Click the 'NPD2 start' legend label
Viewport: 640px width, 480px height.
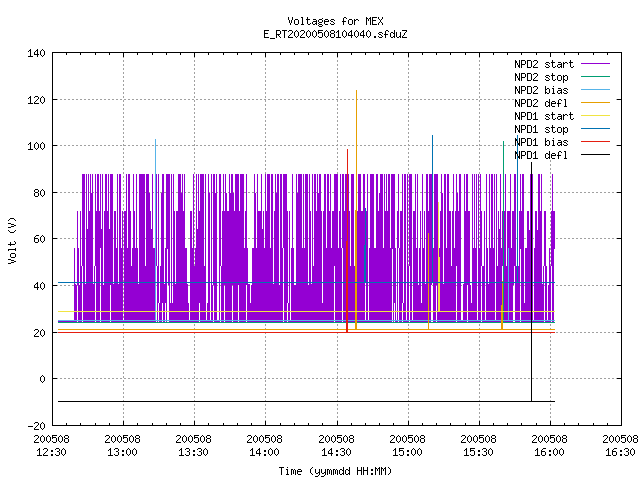tap(544, 64)
